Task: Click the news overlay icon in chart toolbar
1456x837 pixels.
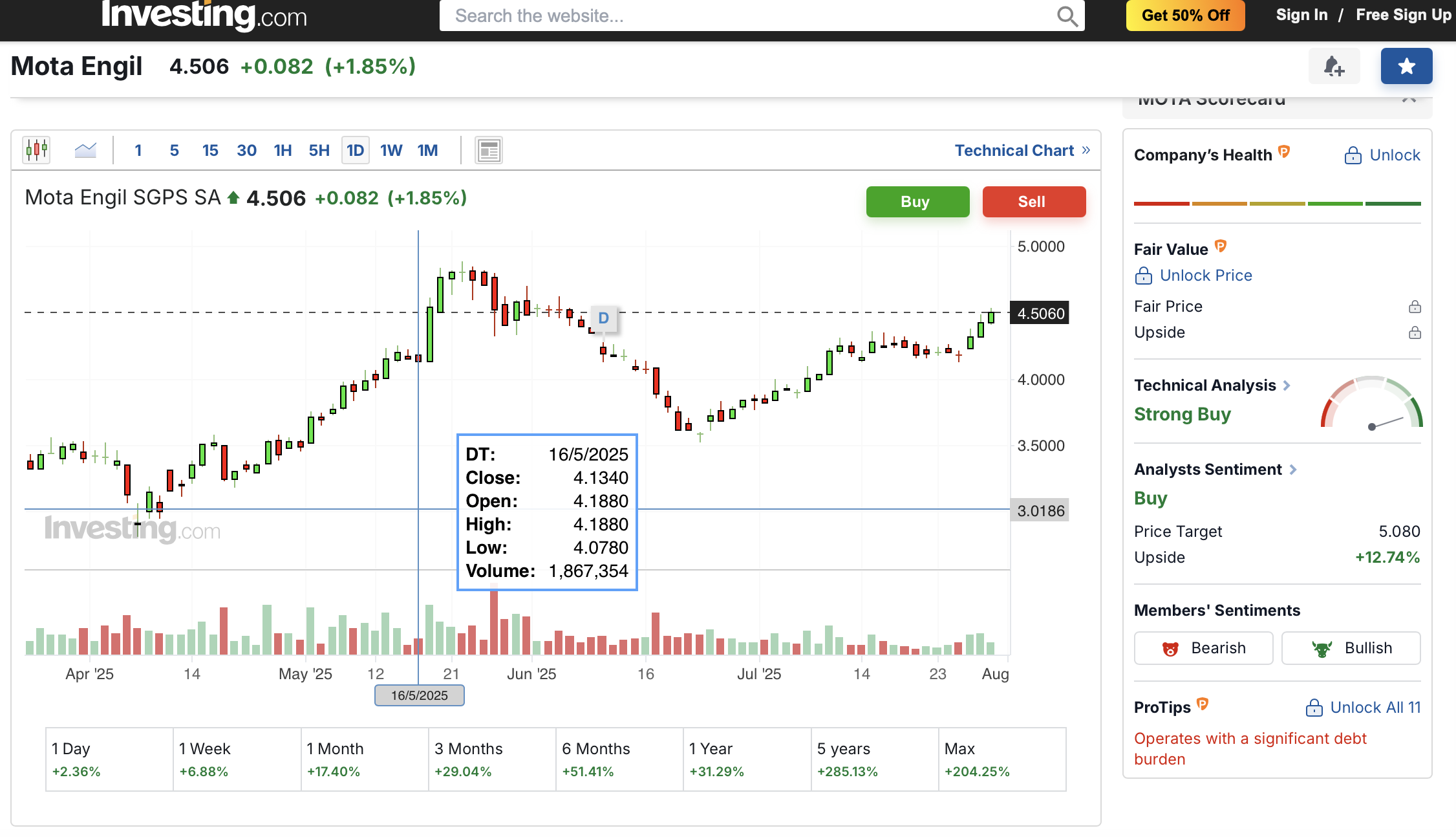Action: [489, 151]
